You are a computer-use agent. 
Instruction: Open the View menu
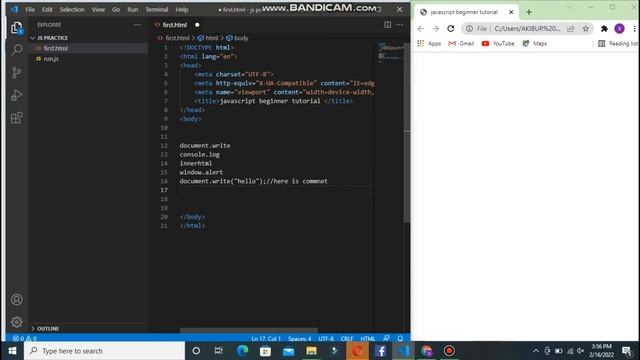[x=98, y=9]
